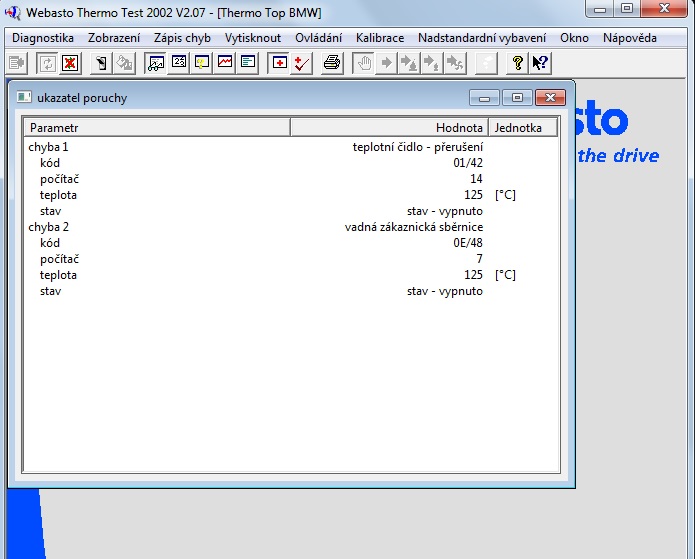The height and width of the screenshot is (559, 695).
Task: Open the Ovládání menu
Action: pyautogui.click(x=318, y=38)
